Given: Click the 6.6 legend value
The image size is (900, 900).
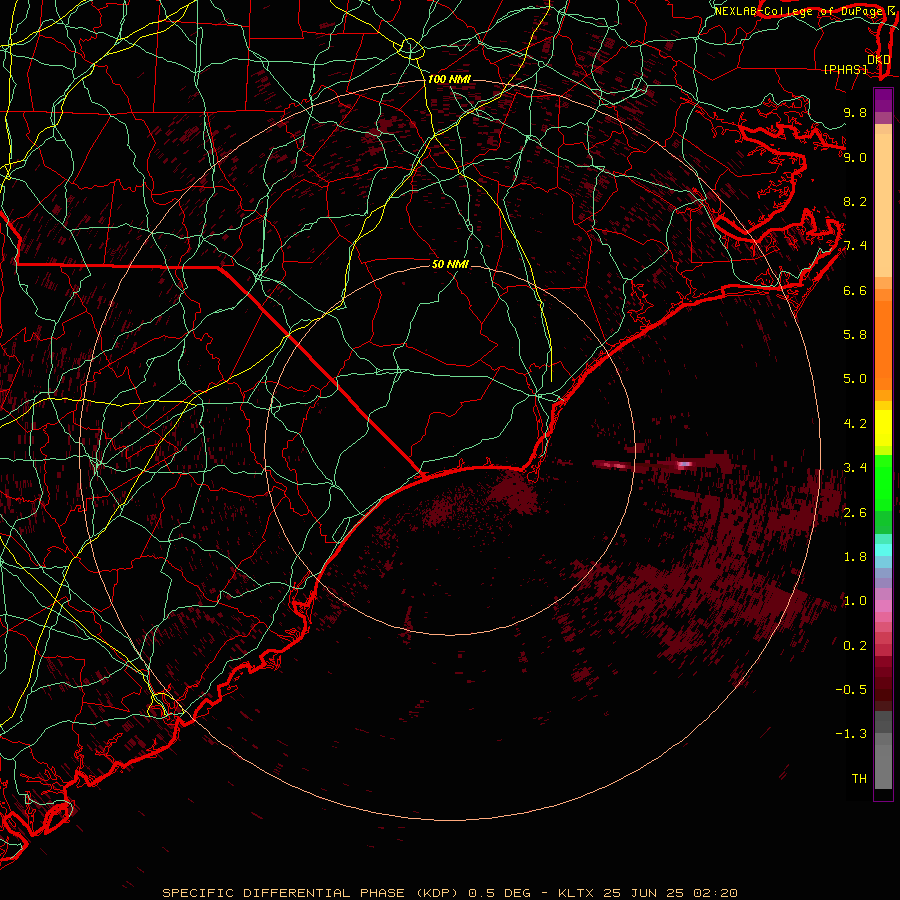Looking at the screenshot, I should [x=855, y=290].
